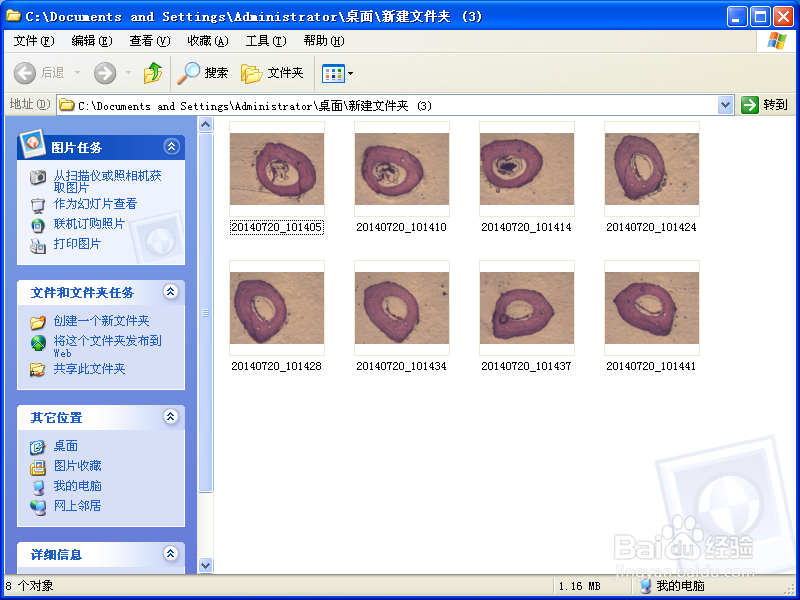Viewport: 800px width, 600px height.
Task: Click the 共享此文件夹 link
Action: [x=89, y=369]
